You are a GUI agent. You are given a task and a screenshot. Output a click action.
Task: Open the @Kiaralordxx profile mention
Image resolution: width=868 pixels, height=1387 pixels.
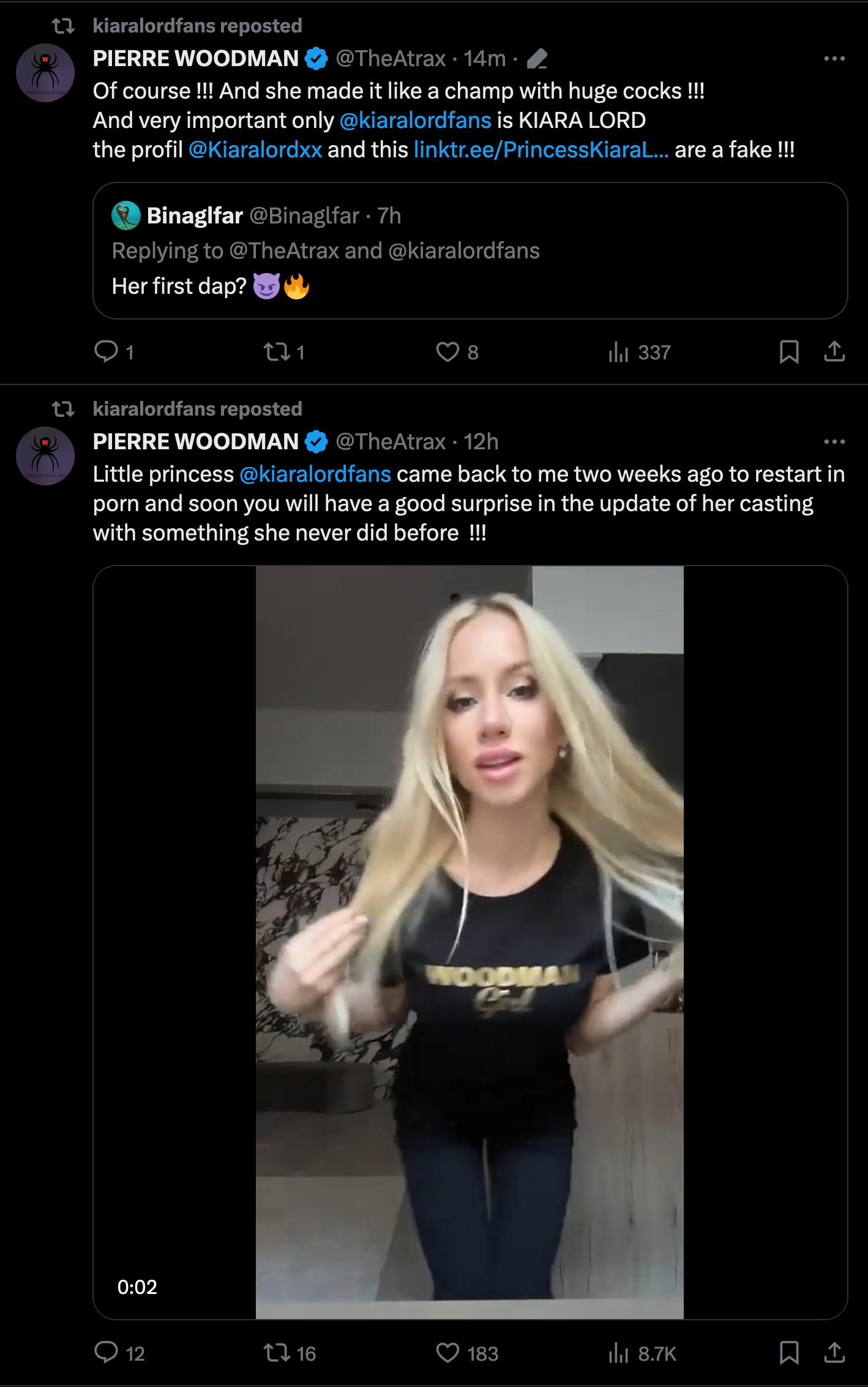click(x=255, y=150)
